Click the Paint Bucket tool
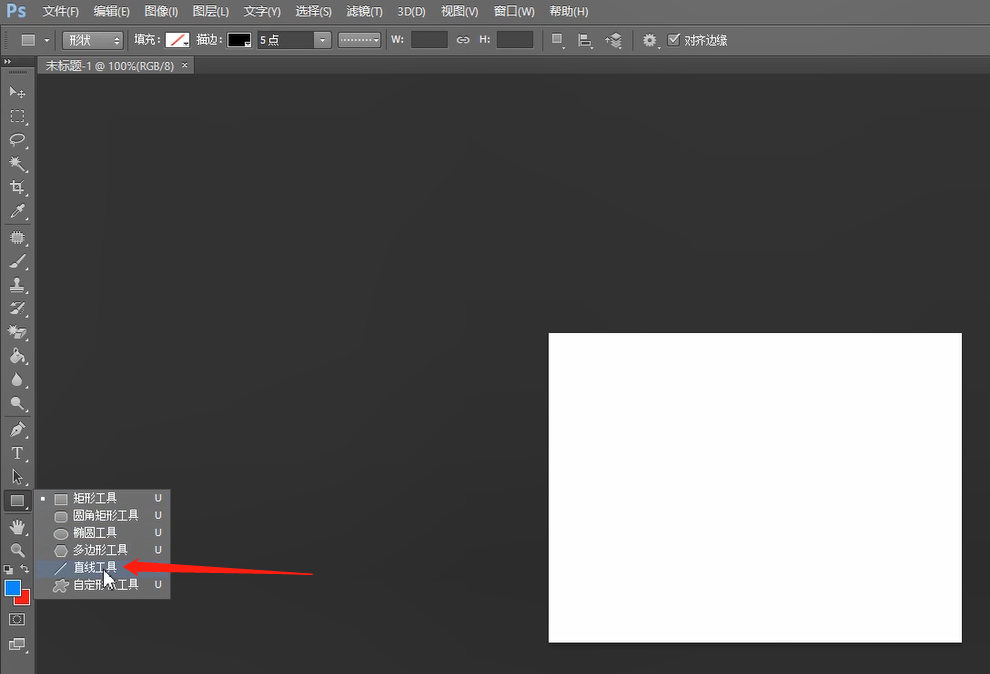990x674 pixels. tap(18, 356)
